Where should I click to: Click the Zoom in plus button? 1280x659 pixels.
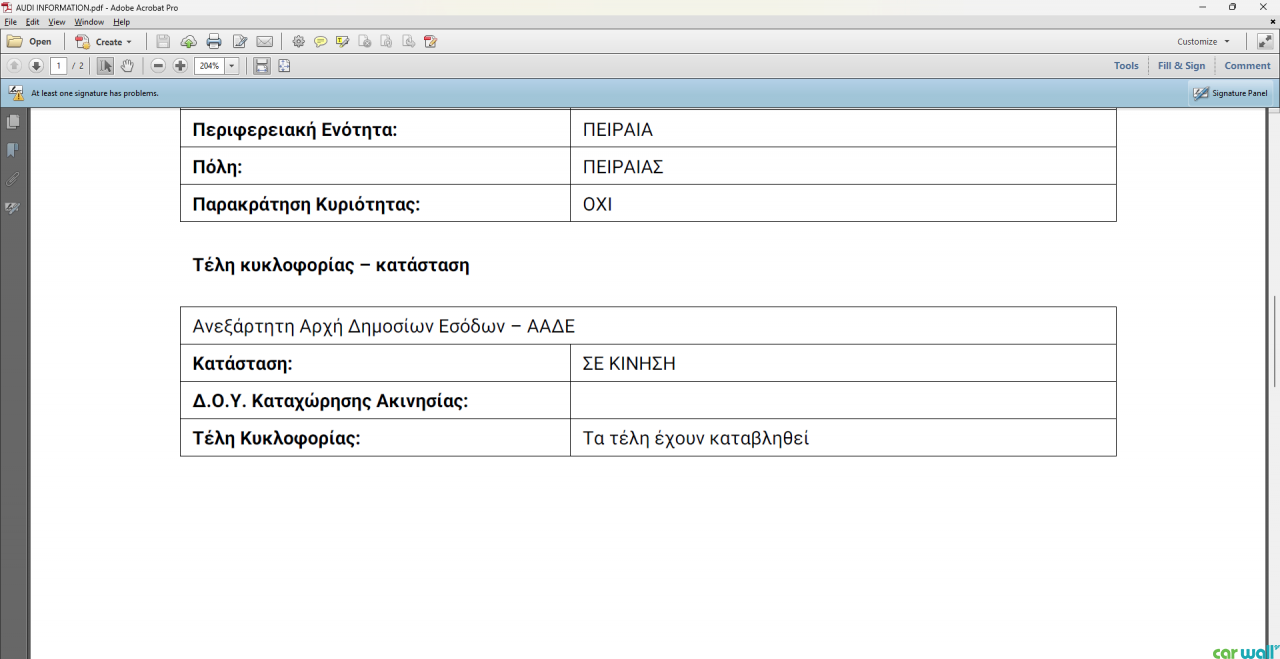pyautogui.click(x=180, y=66)
